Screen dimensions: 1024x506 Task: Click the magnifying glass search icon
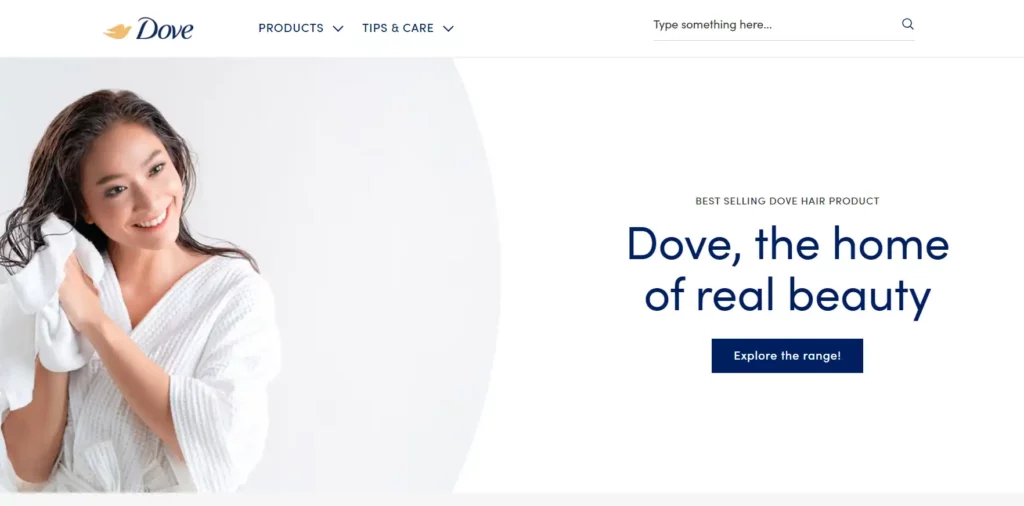pos(908,24)
